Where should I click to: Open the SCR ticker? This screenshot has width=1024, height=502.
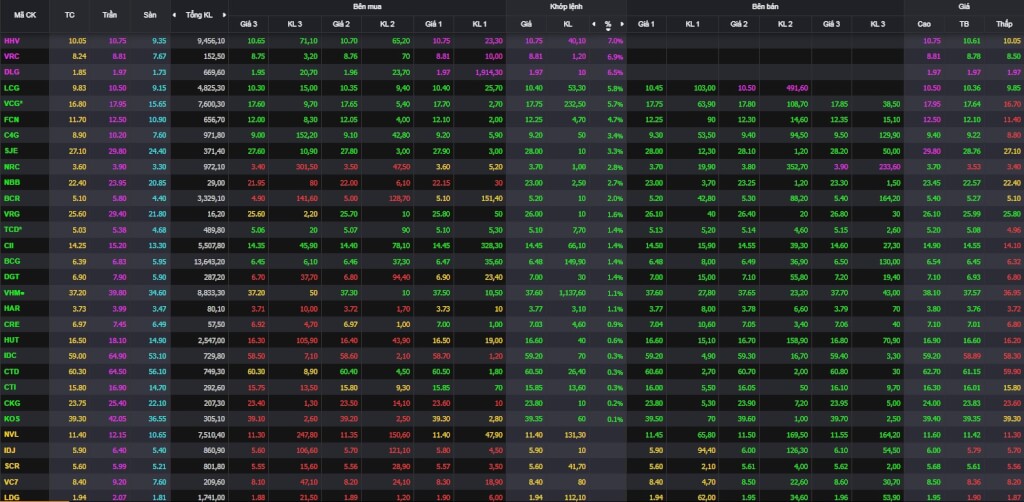click(x=12, y=465)
